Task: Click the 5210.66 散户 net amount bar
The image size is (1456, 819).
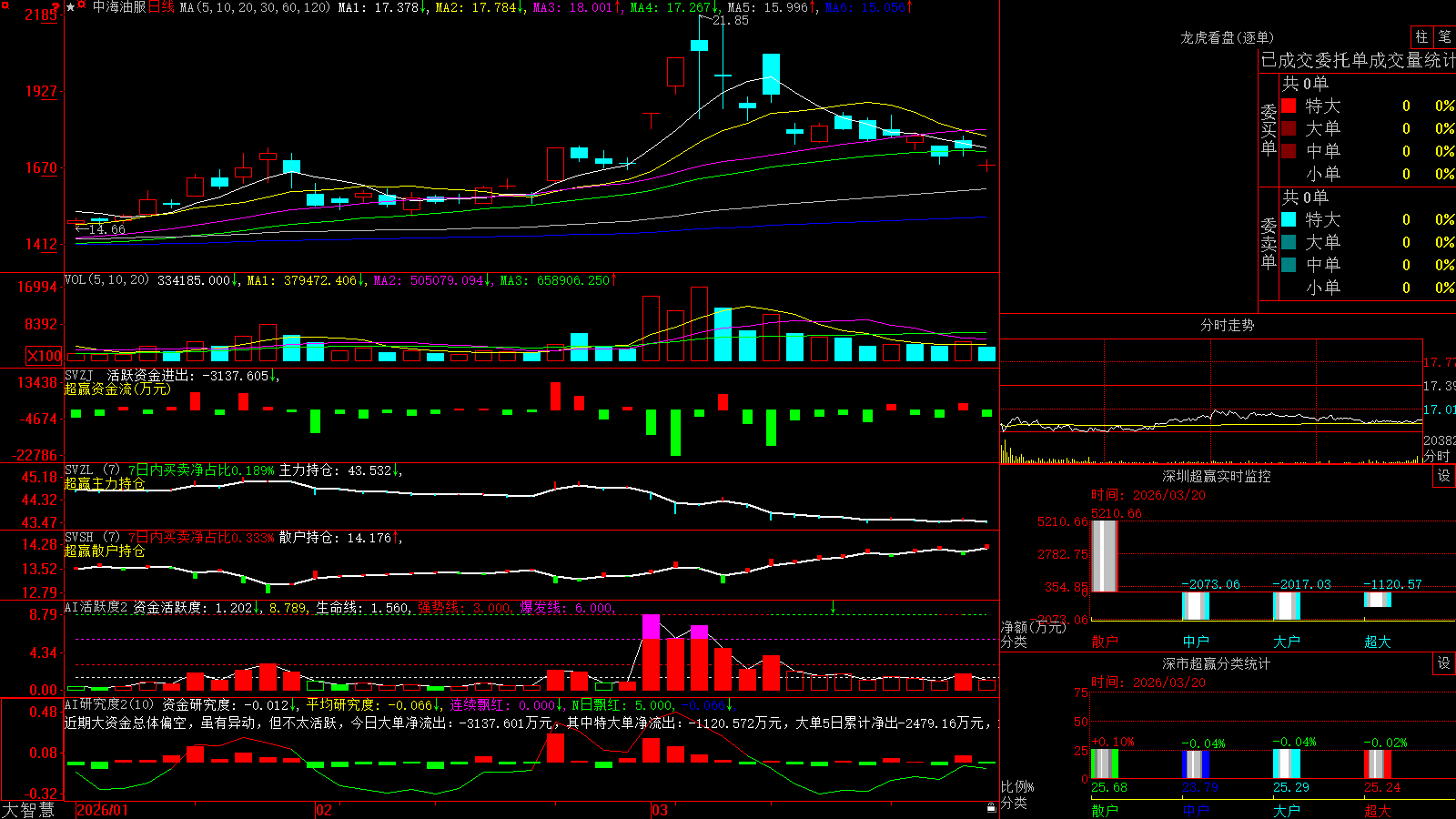Action: 1104,556
